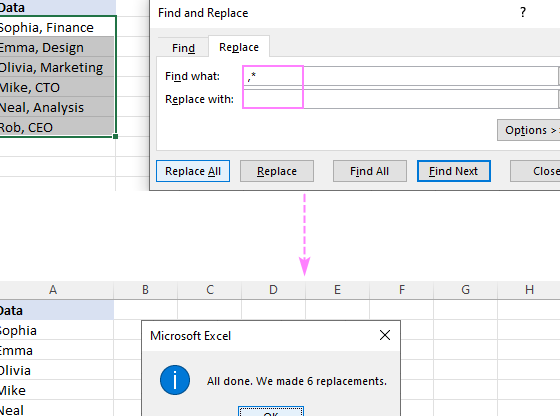Click the All done replacements message text
Viewport: 560px width, 416px height.
click(297, 381)
